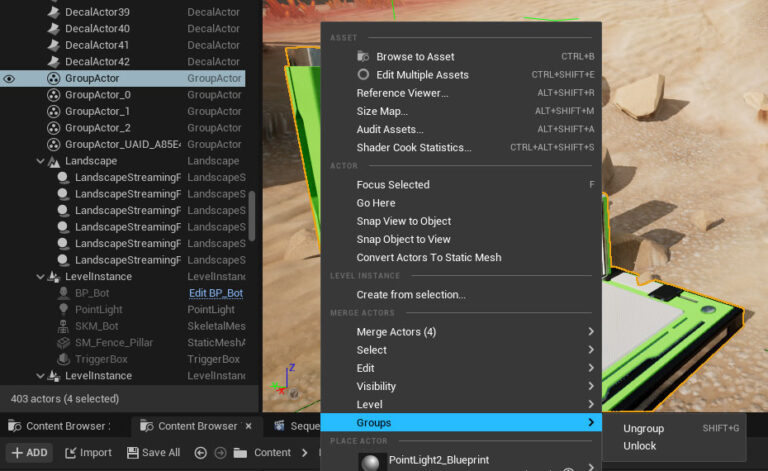Viewport: 768px width, 471px height.
Task: Close the active Content Browser tab
Action: coord(250,426)
